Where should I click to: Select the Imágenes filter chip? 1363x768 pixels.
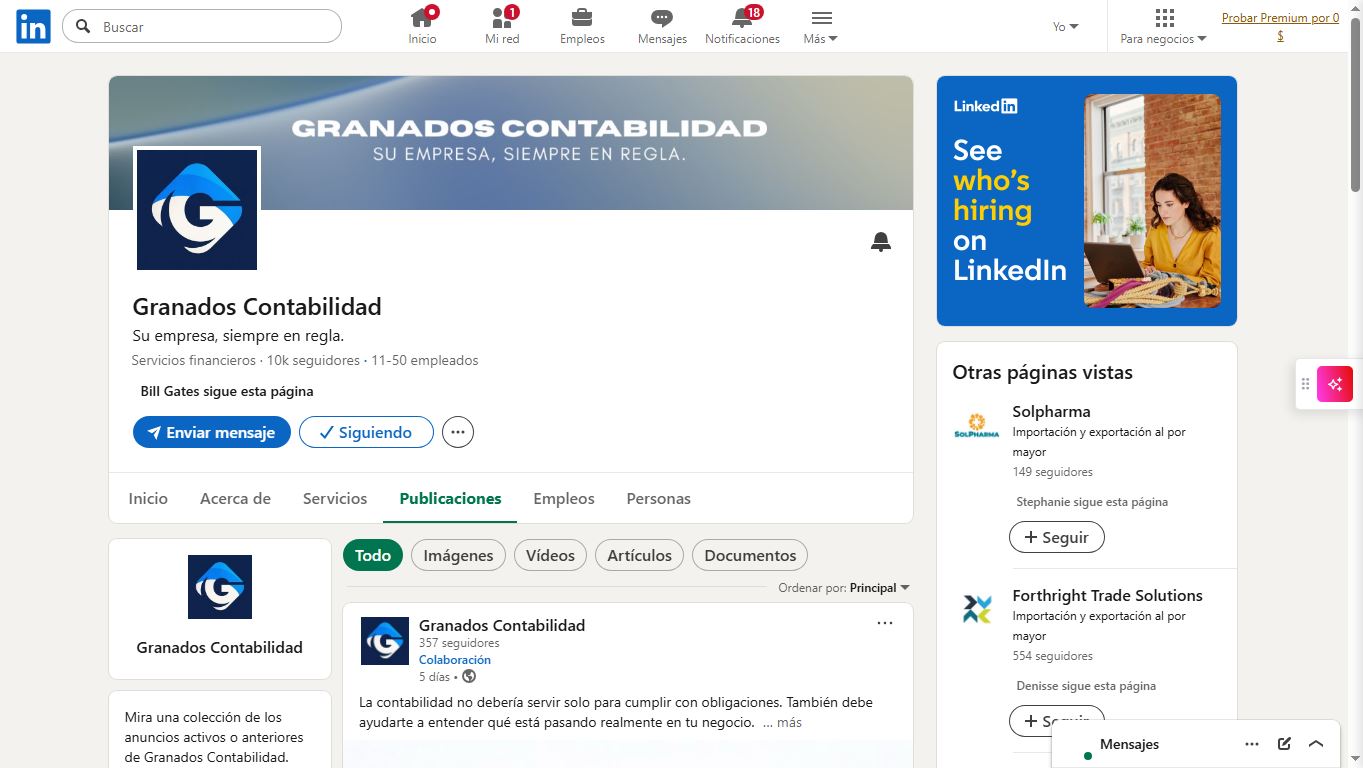[x=458, y=555]
